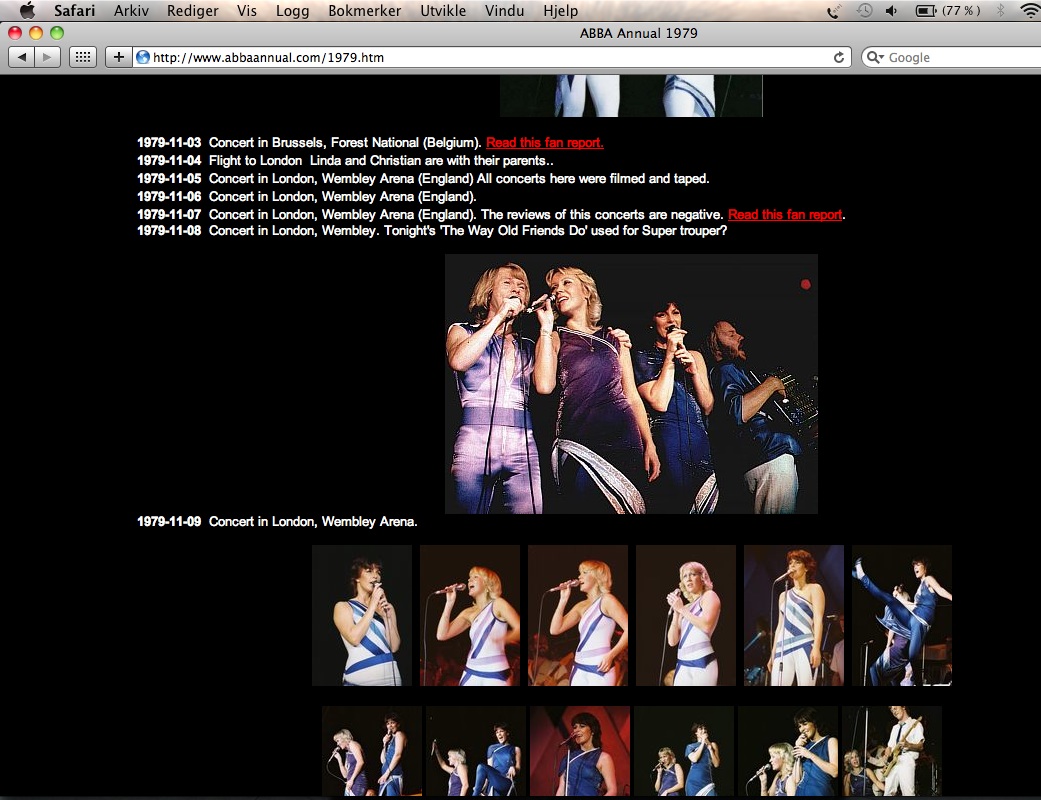Click text '1979-11-08'

(x=169, y=230)
